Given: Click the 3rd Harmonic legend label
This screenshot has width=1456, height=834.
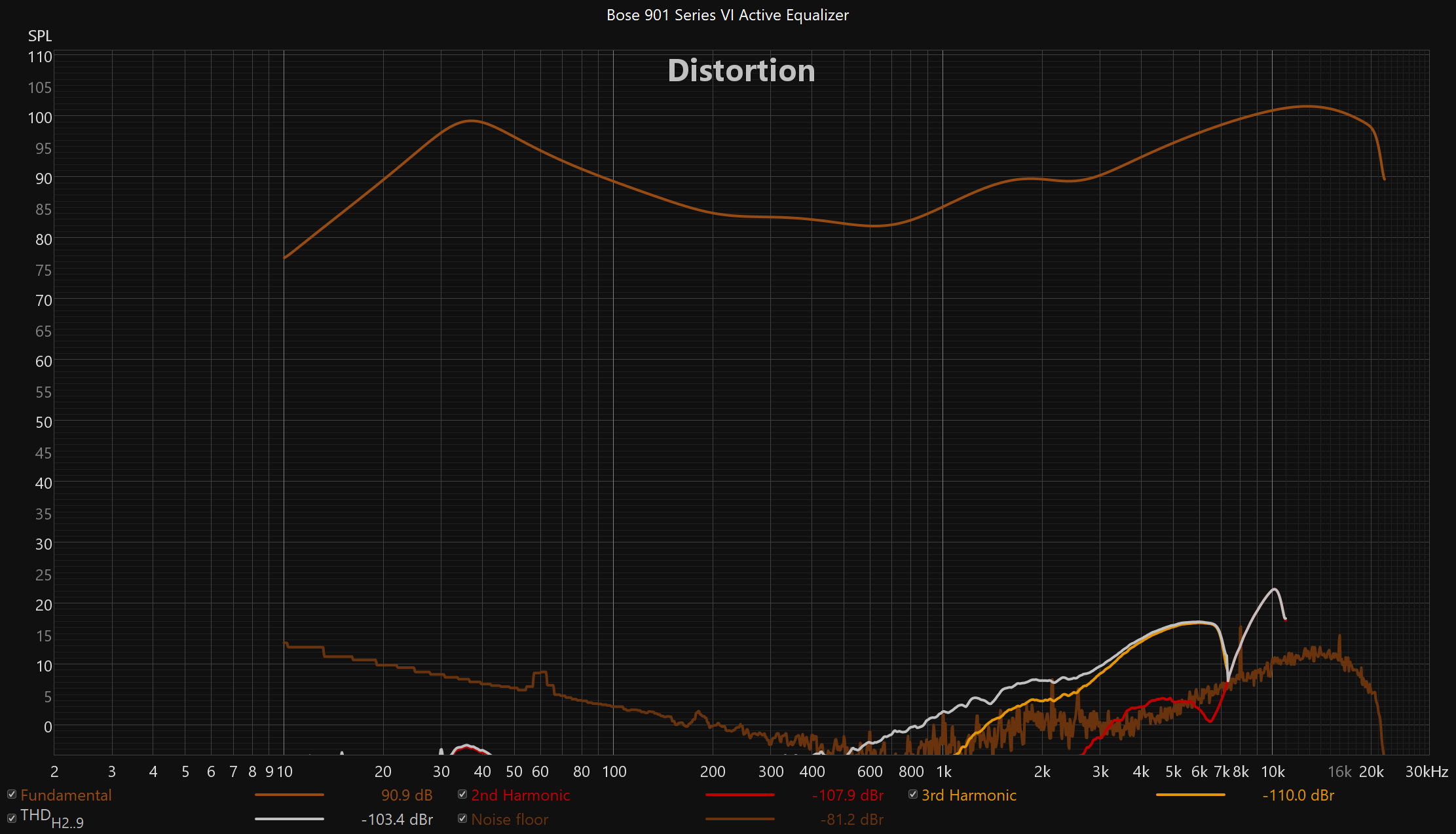Looking at the screenshot, I should coord(969,795).
